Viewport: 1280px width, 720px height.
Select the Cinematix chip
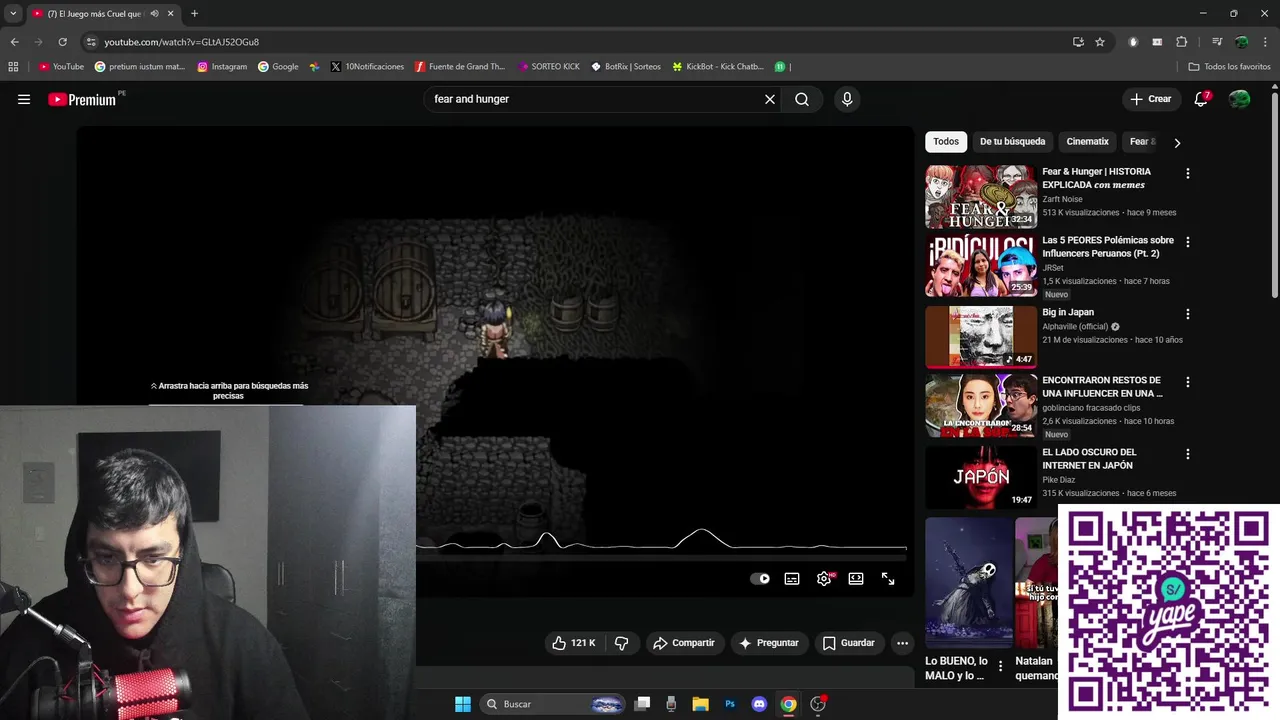1087,142
